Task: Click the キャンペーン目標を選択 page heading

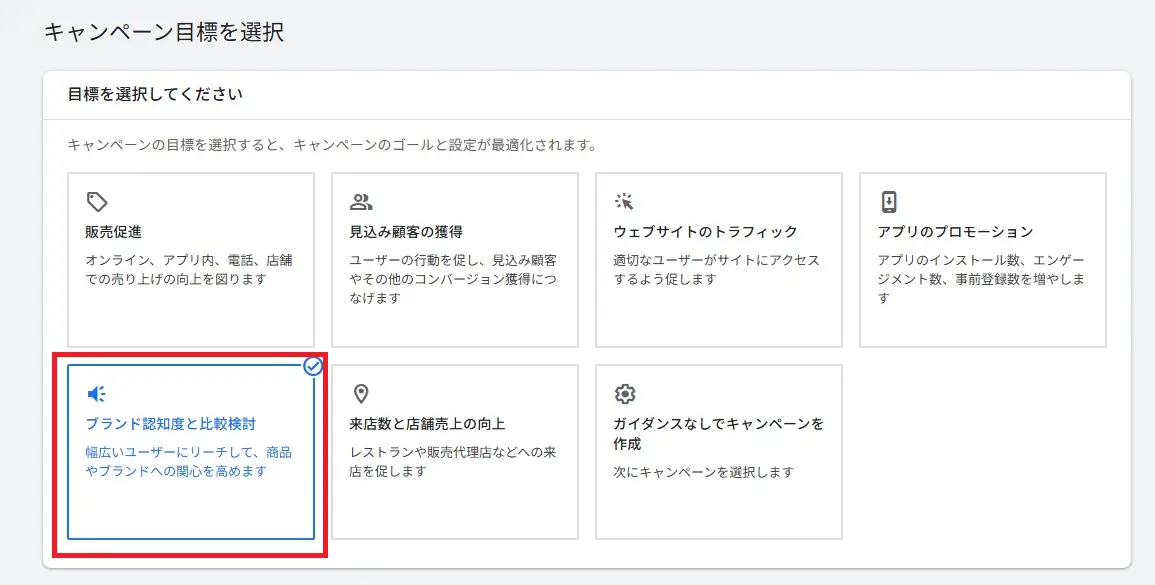Action: coord(164,32)
